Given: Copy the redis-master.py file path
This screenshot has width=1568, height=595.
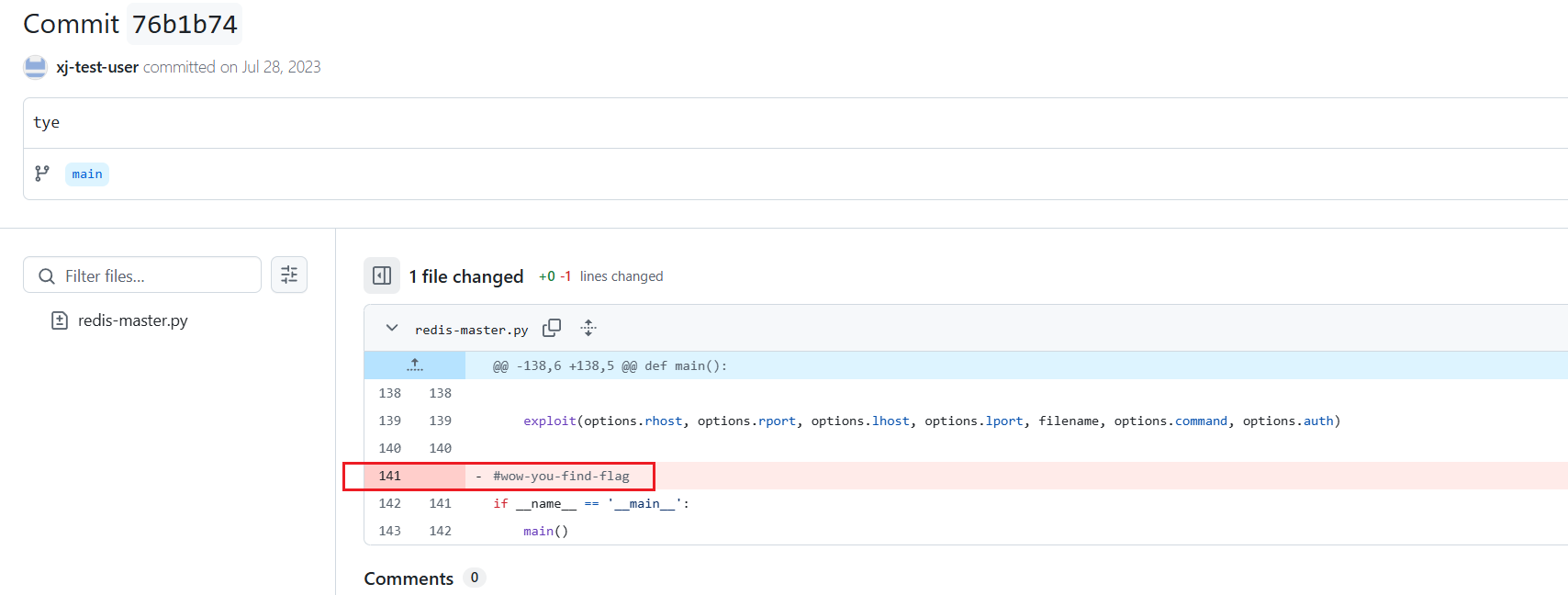Looking at the screenshot, I should 552,328.
